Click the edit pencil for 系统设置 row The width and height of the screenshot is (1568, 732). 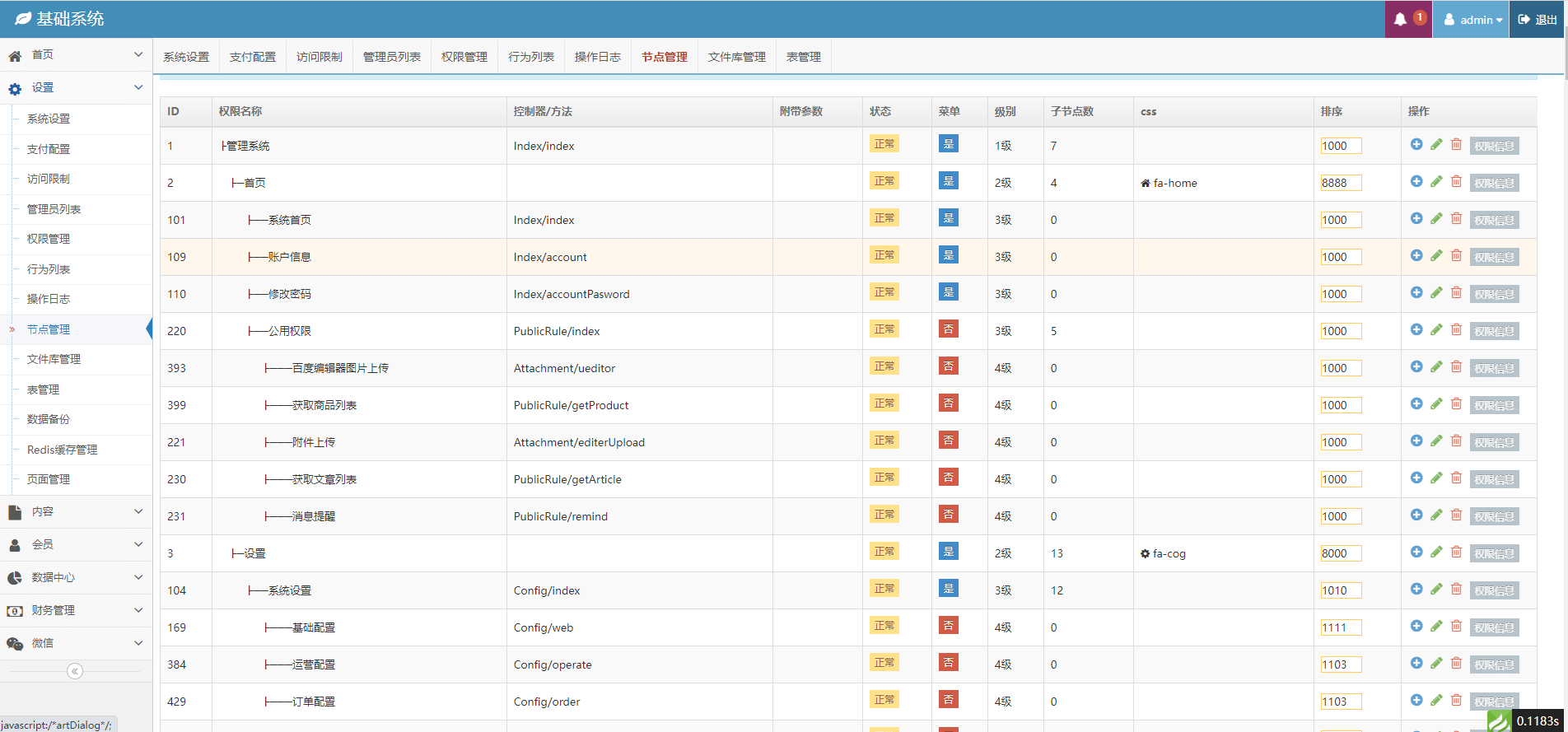(1436, 589)
